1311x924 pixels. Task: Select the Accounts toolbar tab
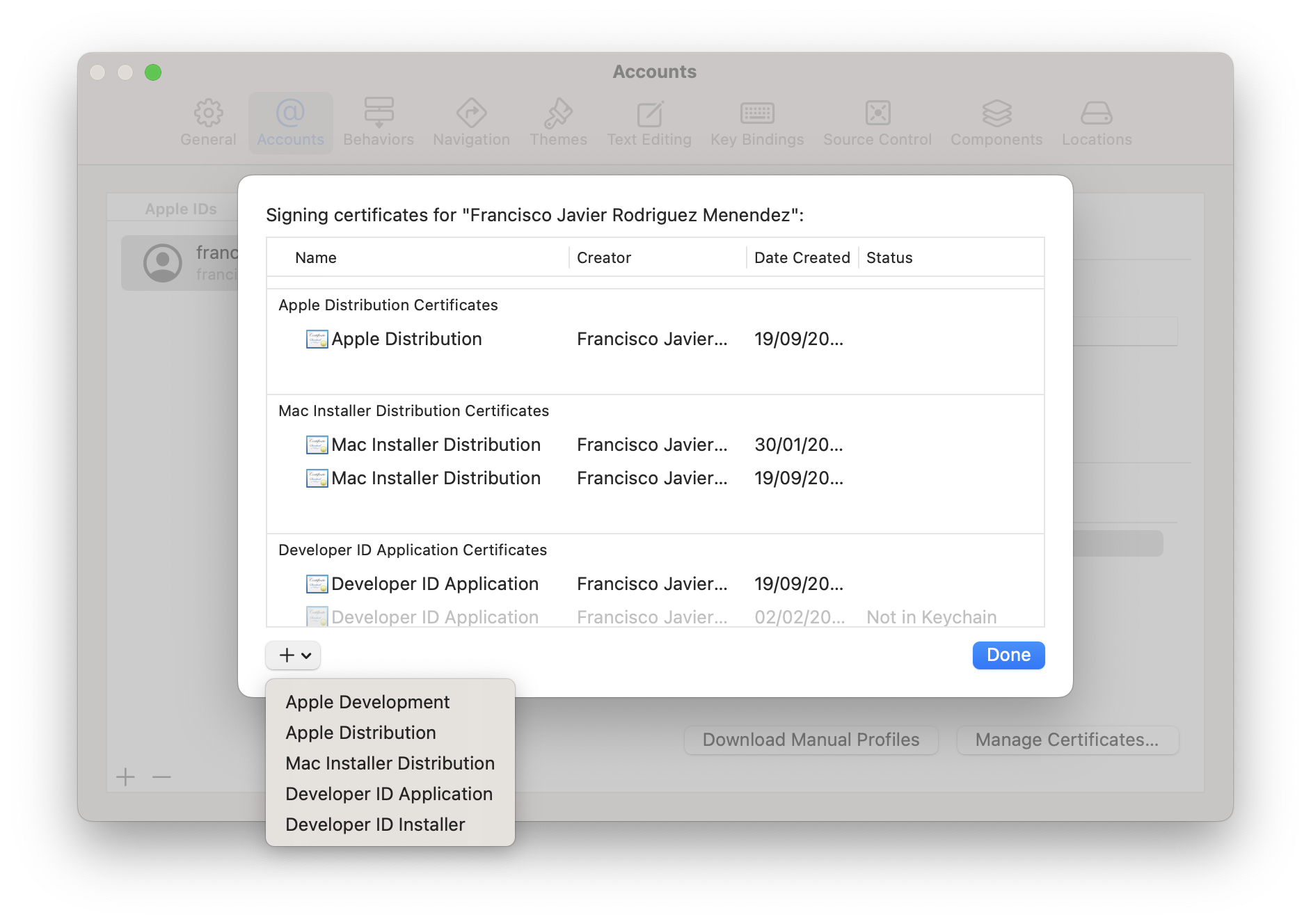click(291, 122)
